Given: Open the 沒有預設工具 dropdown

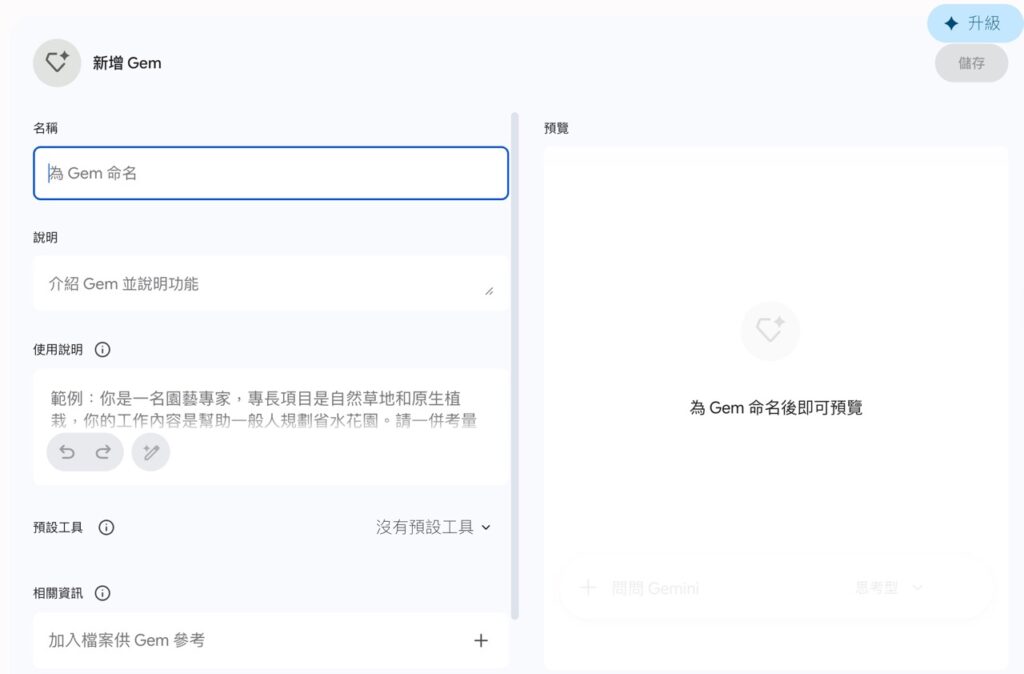Looking at the screenshot, I should (433, 527).
